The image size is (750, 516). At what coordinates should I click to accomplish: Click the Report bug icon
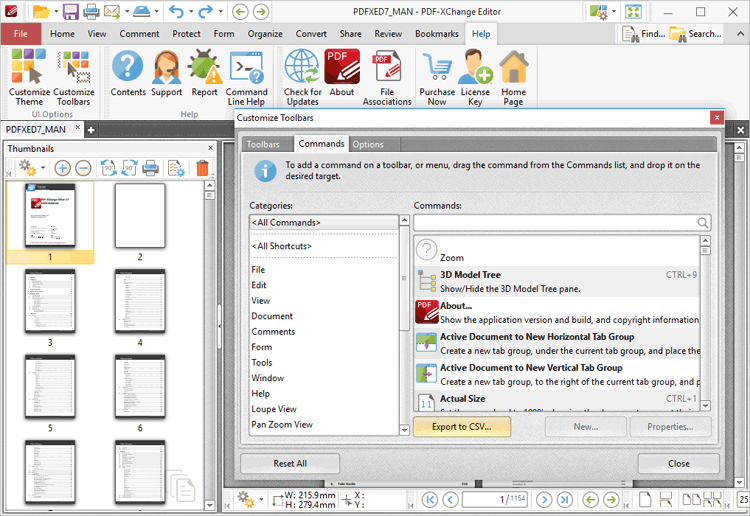coord(204,73)
